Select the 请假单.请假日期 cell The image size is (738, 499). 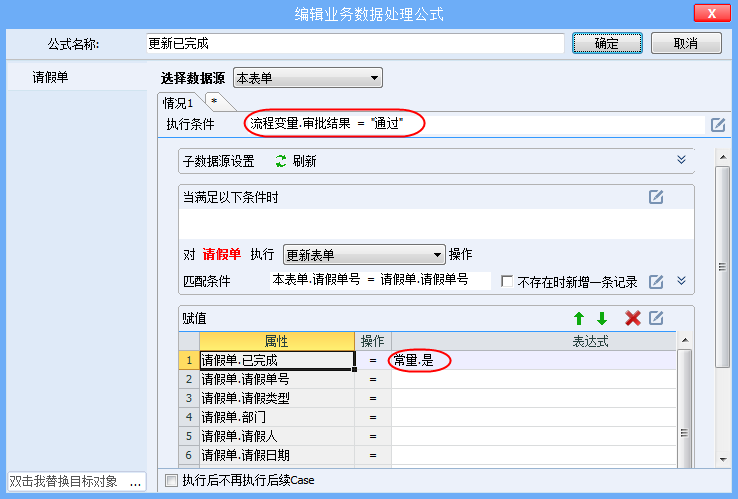pos(277,455)
